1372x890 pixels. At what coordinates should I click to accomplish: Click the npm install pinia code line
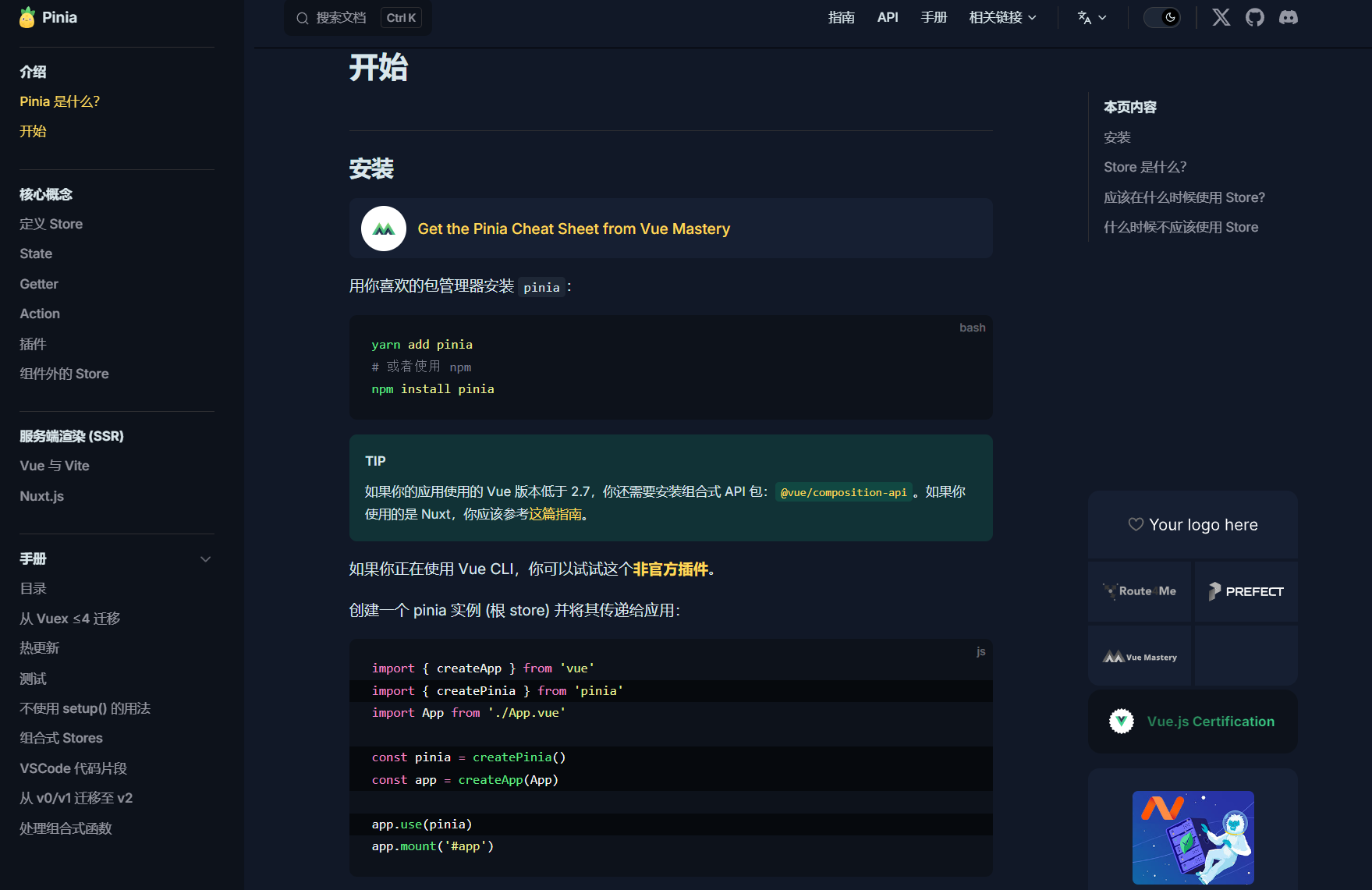[433, 389]
